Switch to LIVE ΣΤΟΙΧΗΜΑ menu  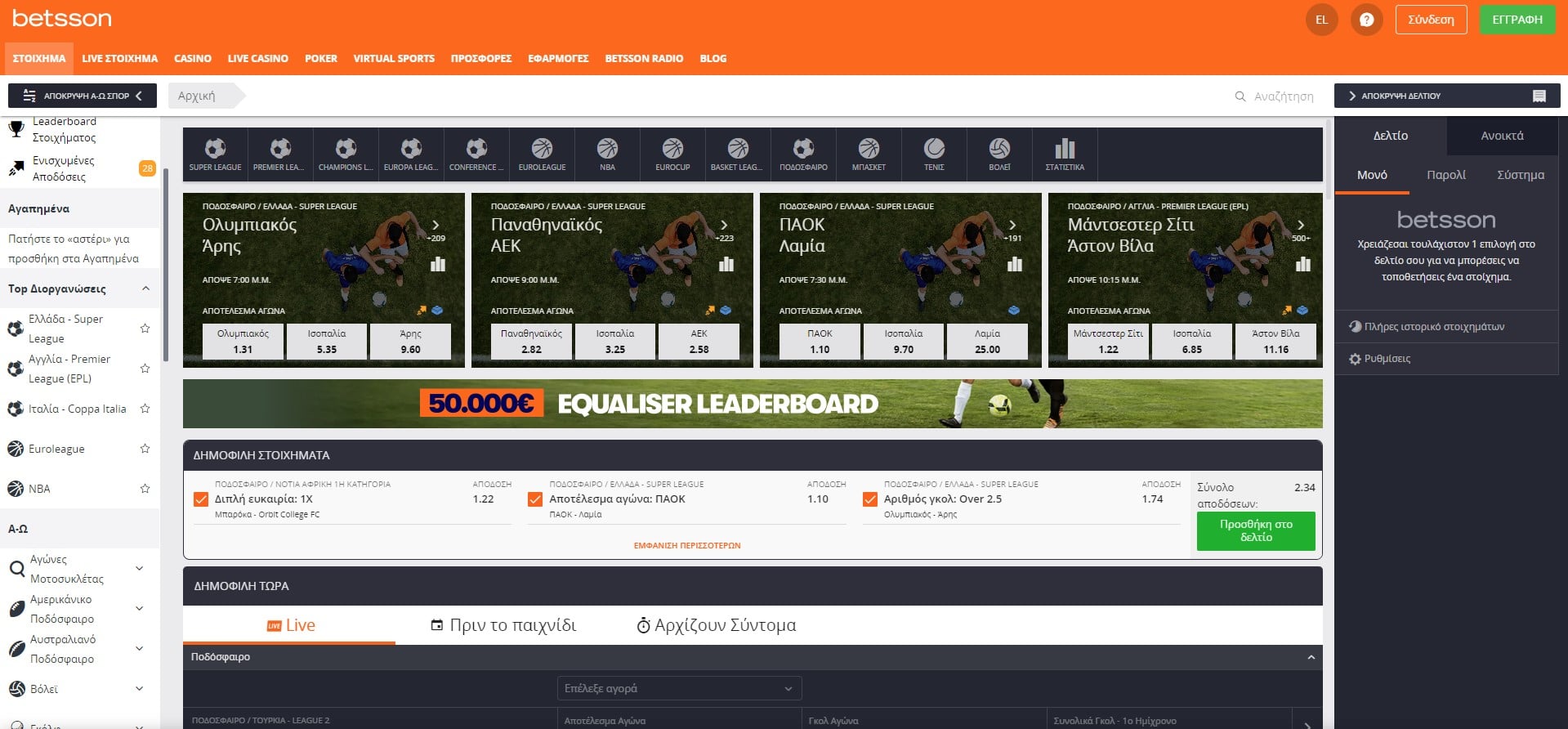[119, 59]
